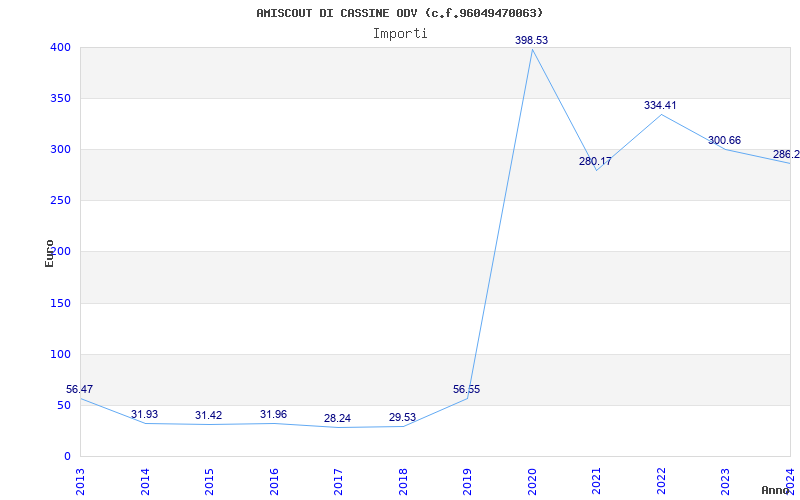
Task: Click the 50 y-axis tick label
Action: (64, 406)
